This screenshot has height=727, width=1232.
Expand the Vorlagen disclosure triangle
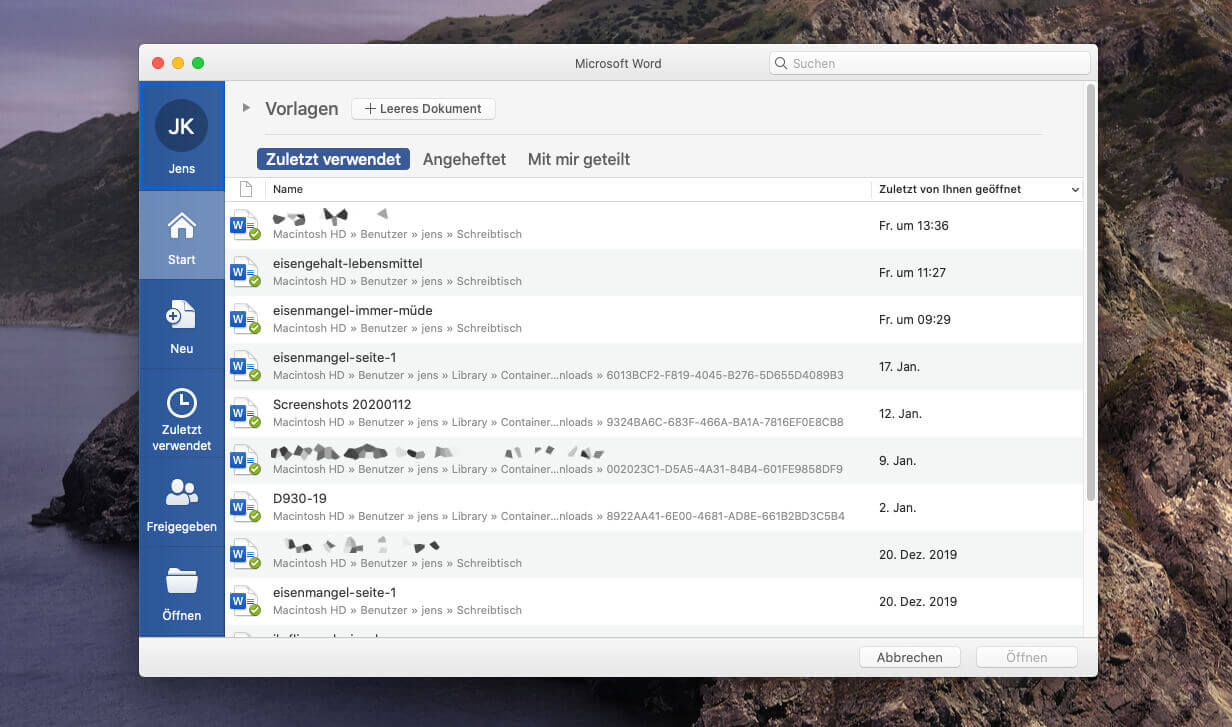pos(246,108)
